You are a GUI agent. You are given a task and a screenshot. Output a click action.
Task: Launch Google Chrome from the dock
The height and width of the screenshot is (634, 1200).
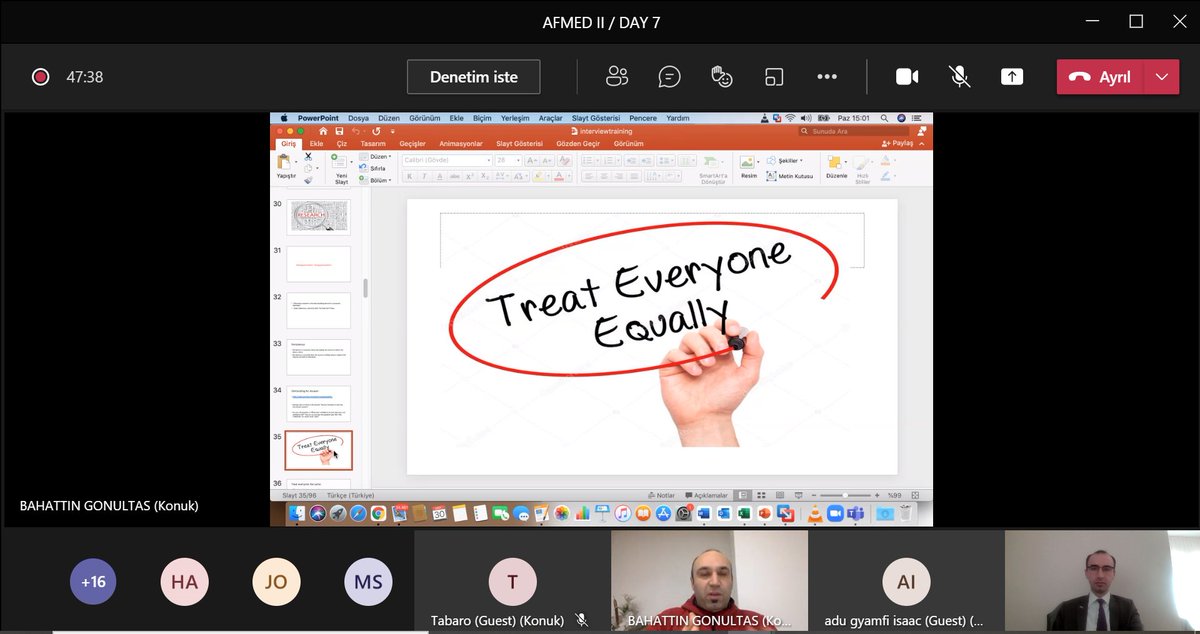tap(378, 514)
